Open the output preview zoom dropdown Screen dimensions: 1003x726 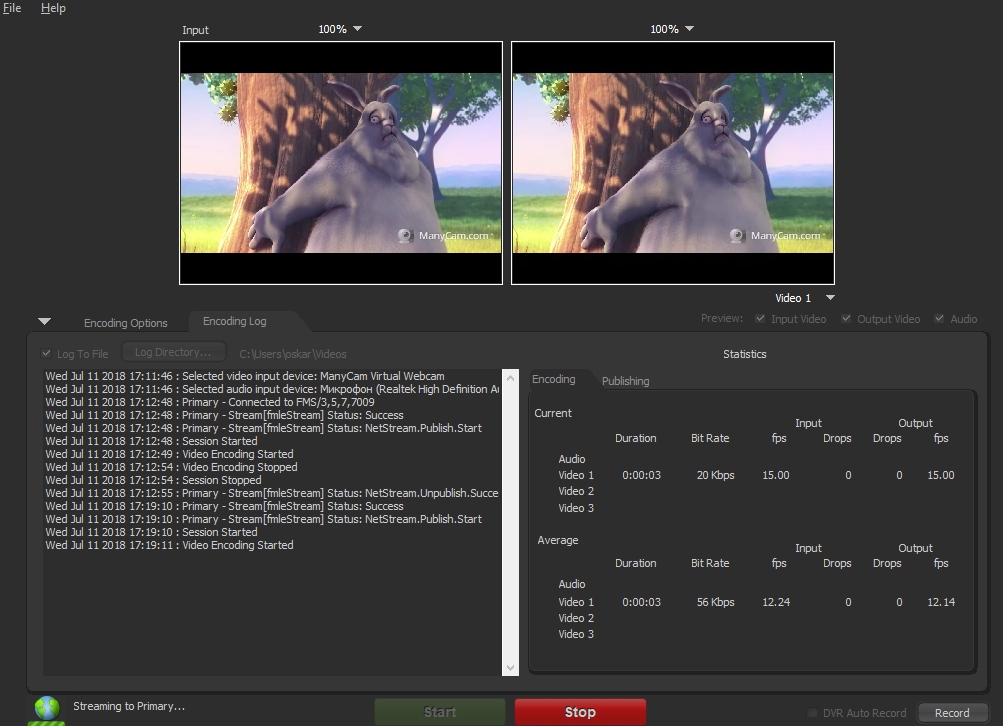(690, 29)
